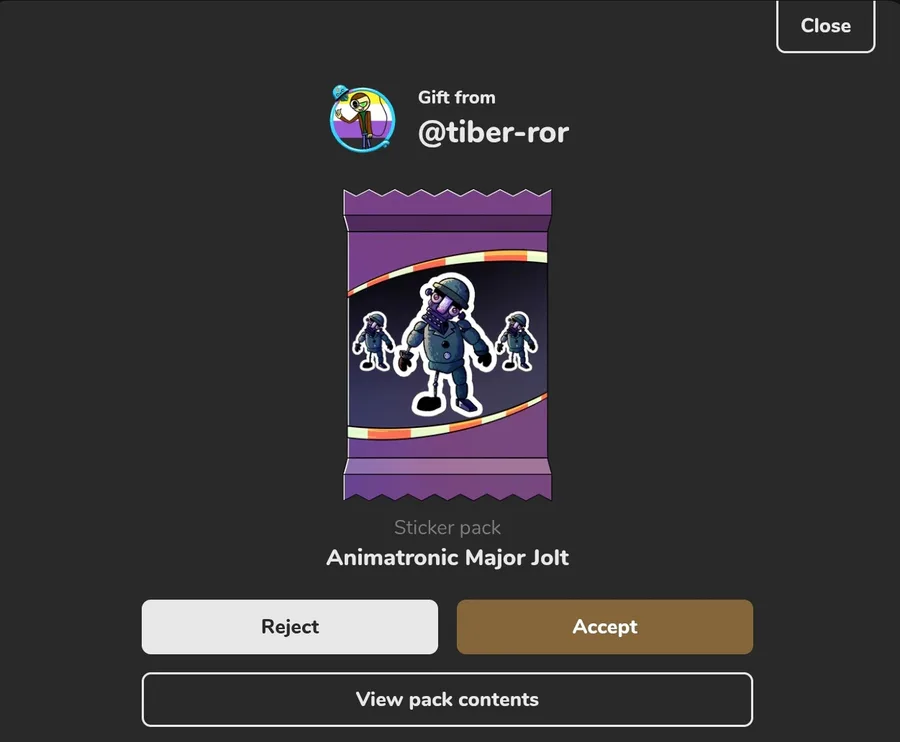Click the small left animatronic sticker
This screenshot has width=900, height=742.
click(374, 341)
